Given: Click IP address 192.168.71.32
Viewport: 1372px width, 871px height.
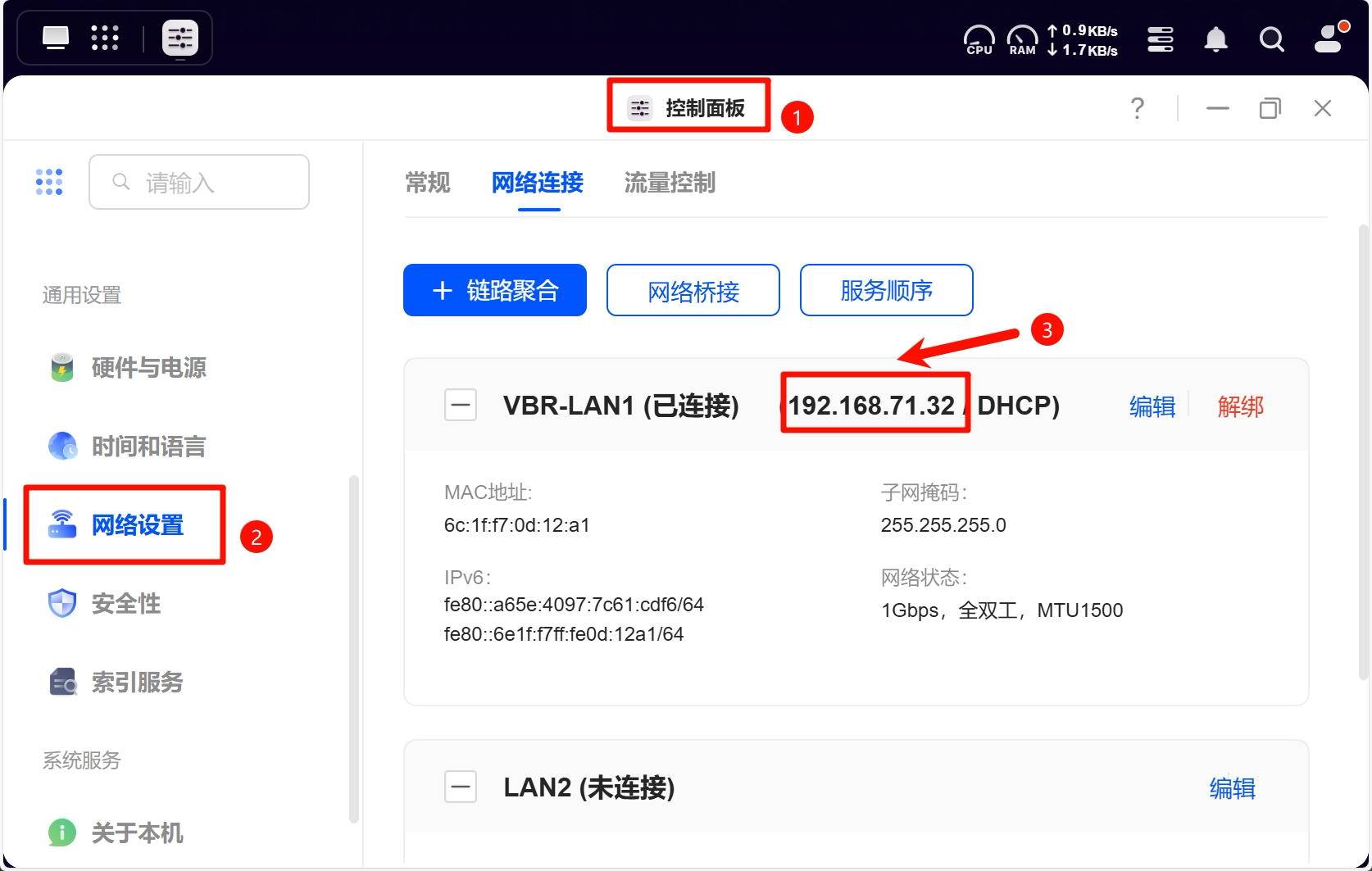Looking at the screenshot, I should [x=871, y=405].
